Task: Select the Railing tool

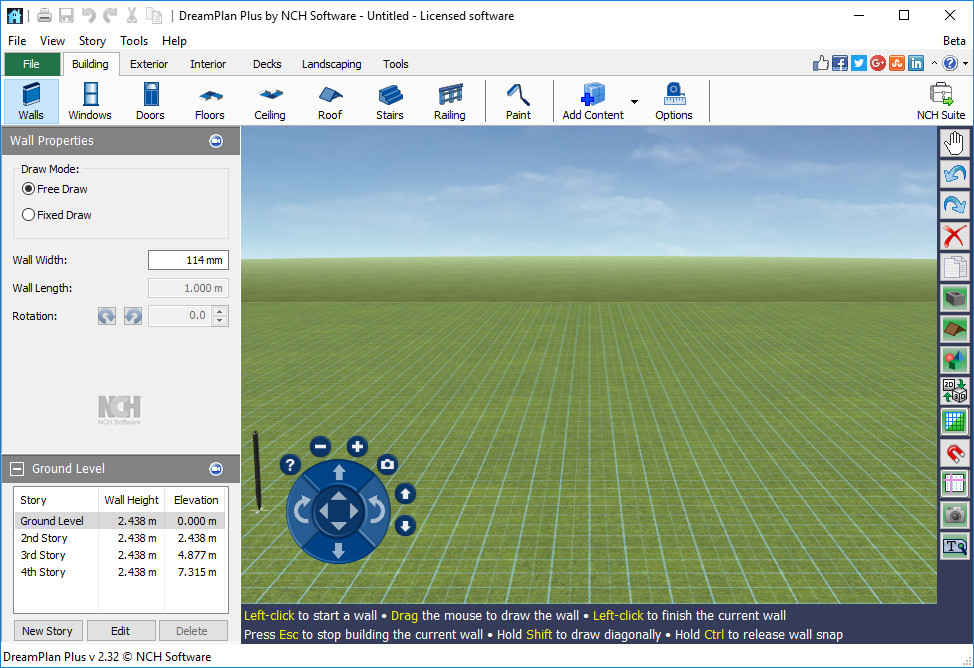Action: [450, 101]
